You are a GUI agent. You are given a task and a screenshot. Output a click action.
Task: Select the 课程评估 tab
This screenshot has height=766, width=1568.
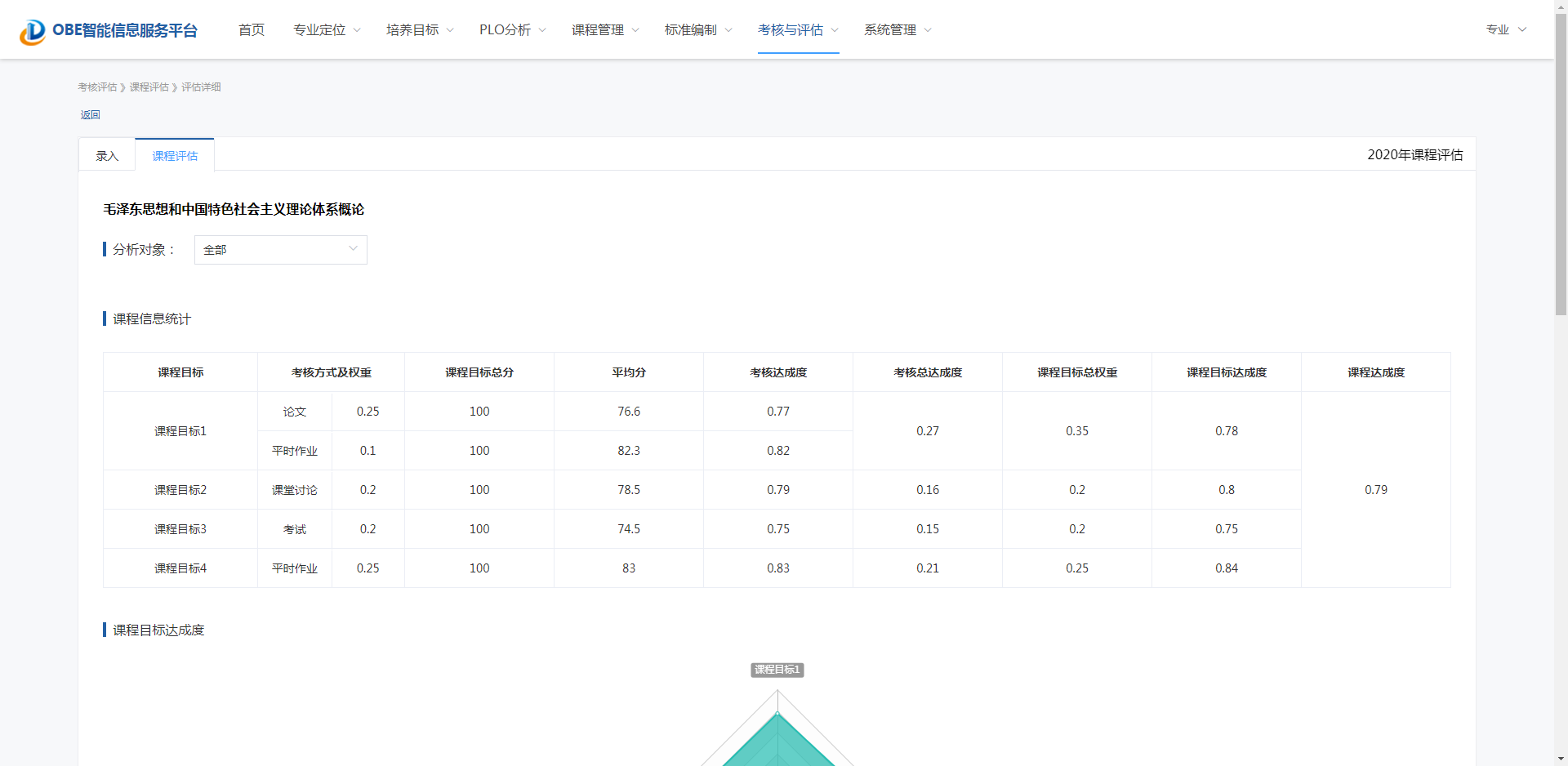[175, 156]
